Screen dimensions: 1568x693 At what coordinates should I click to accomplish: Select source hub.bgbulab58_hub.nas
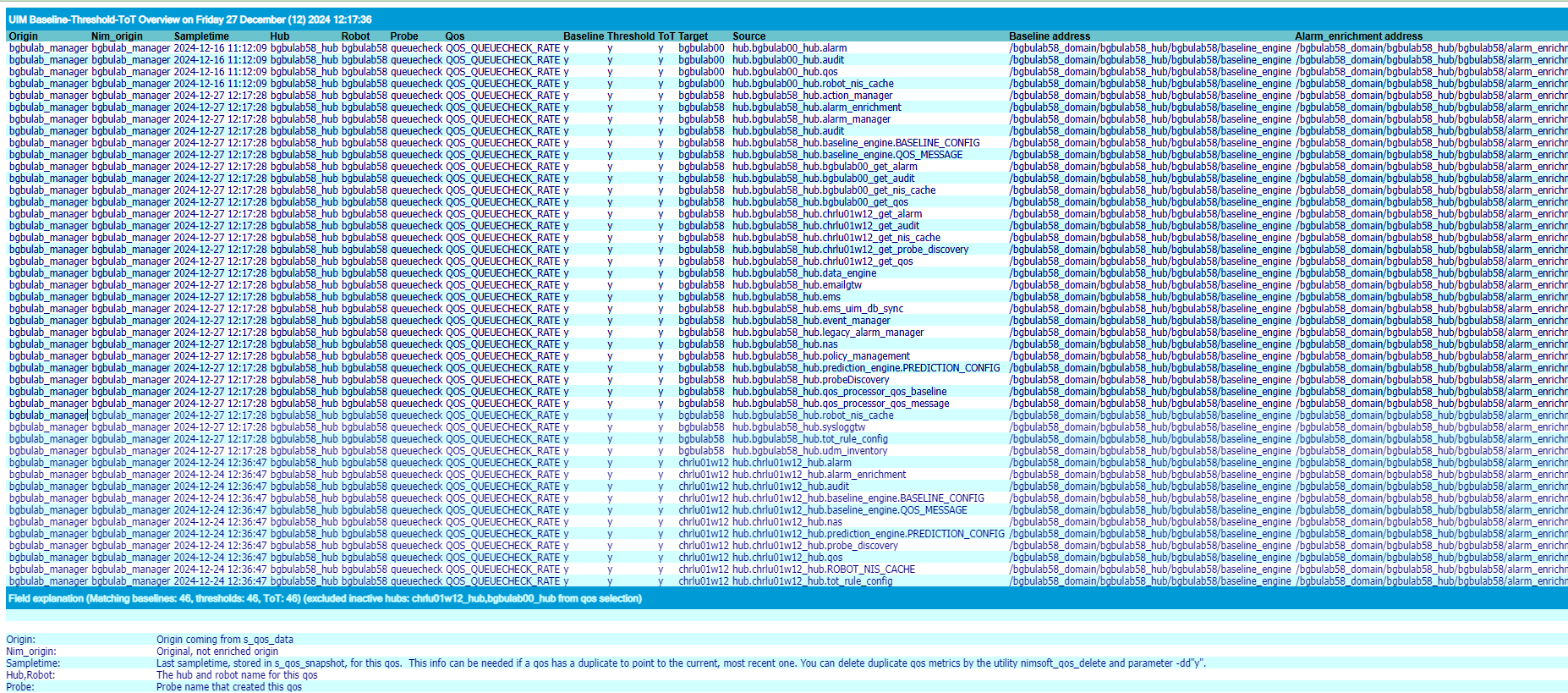(786, 344)
